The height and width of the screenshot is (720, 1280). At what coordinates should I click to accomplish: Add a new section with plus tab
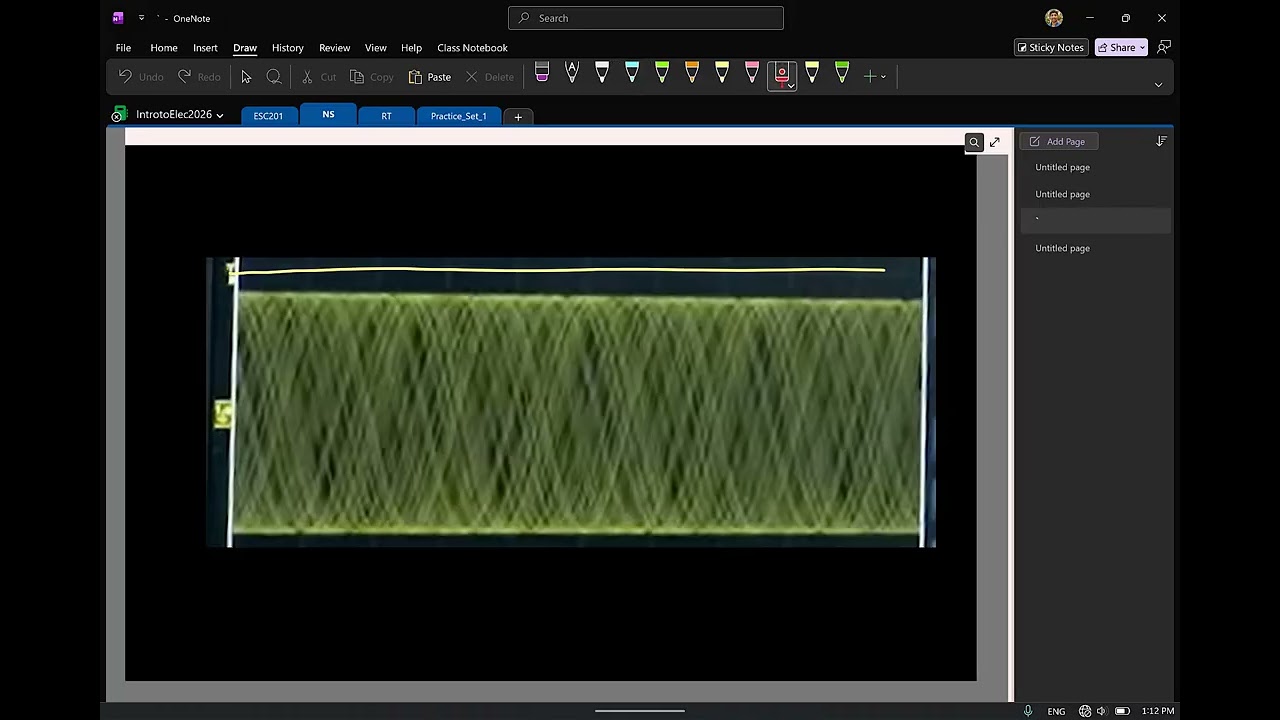point(518,117)
